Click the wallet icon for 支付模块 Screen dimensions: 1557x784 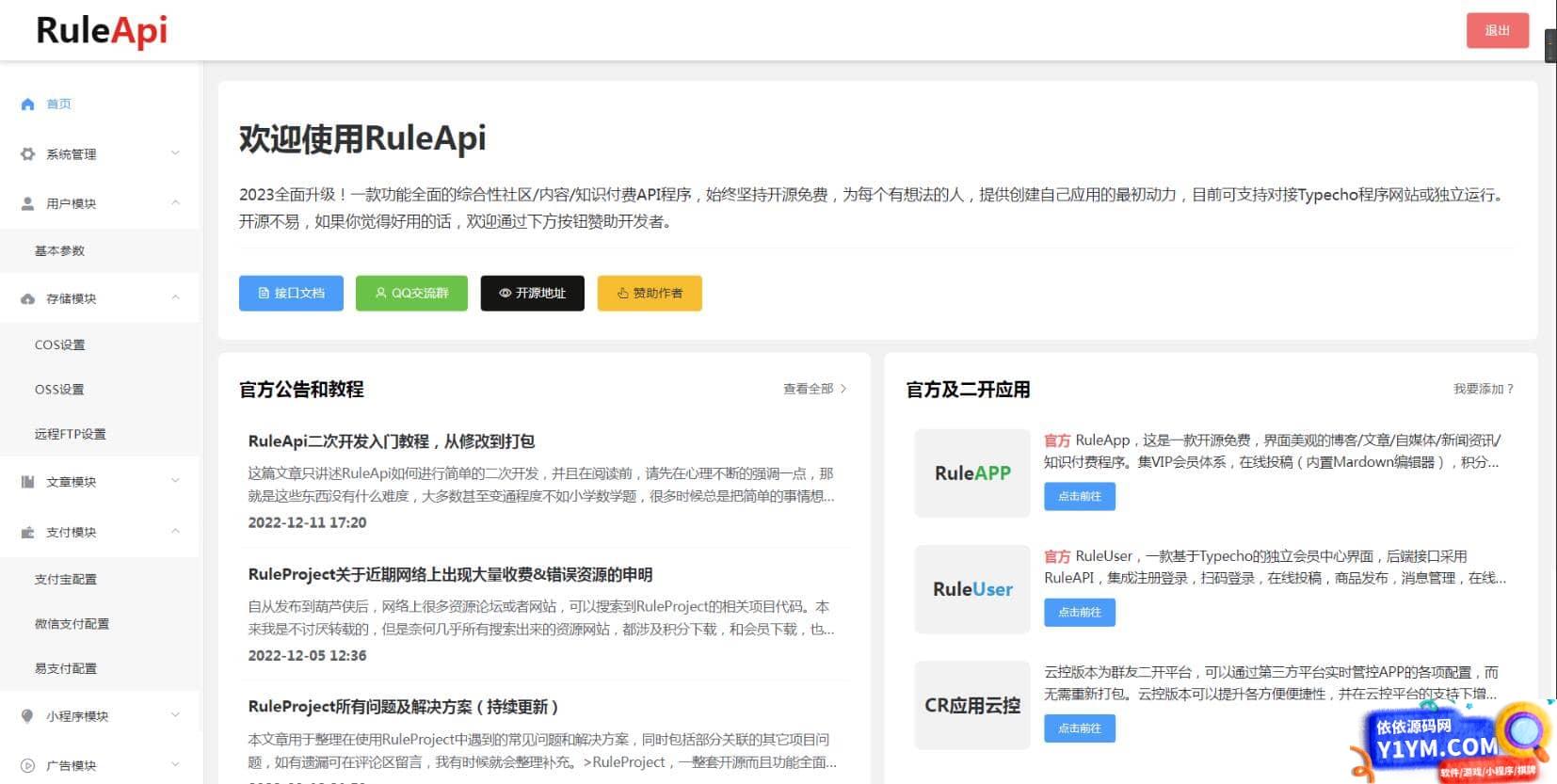coord(27,532)
